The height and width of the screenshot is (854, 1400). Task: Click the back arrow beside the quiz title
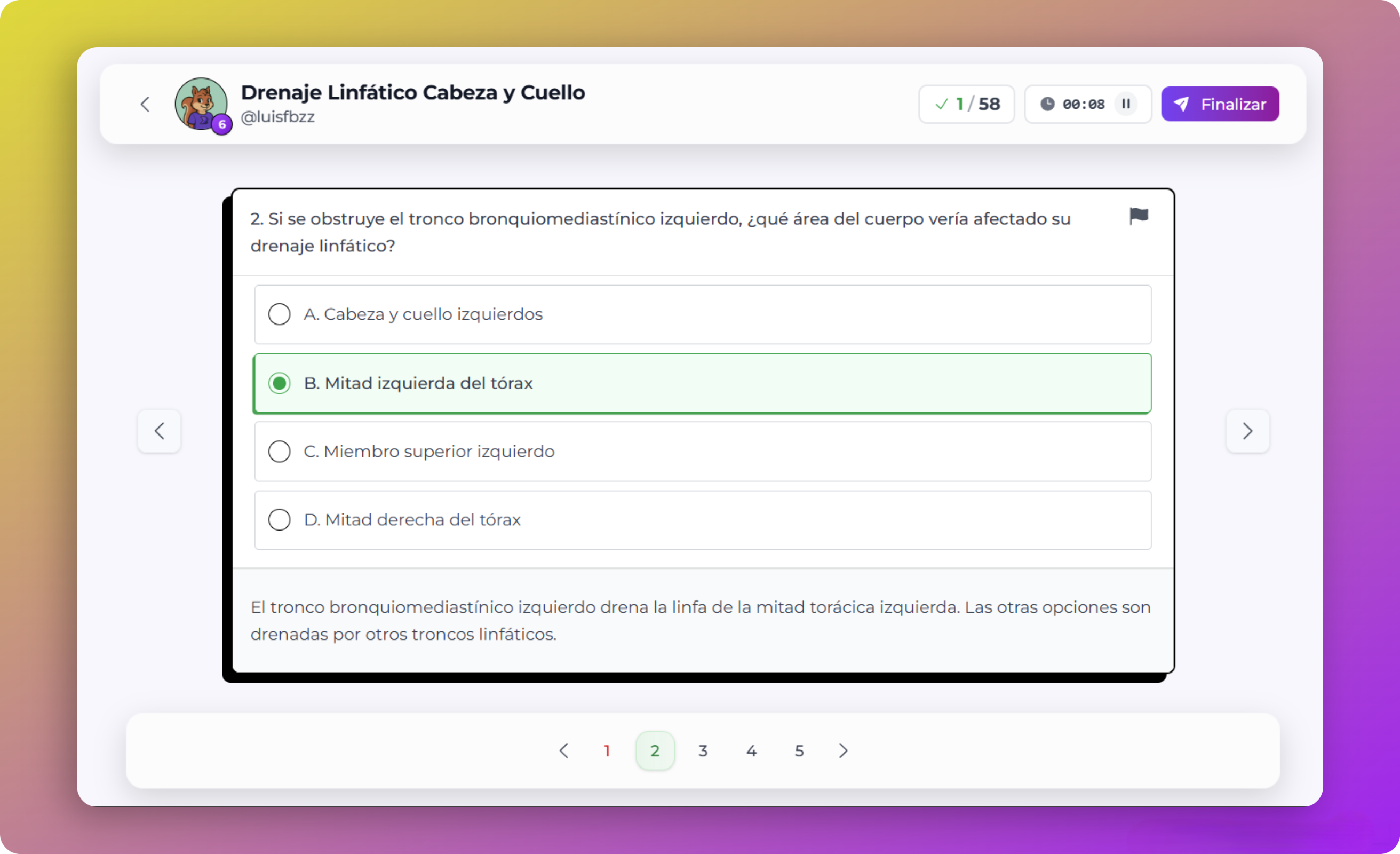(145, 104)
